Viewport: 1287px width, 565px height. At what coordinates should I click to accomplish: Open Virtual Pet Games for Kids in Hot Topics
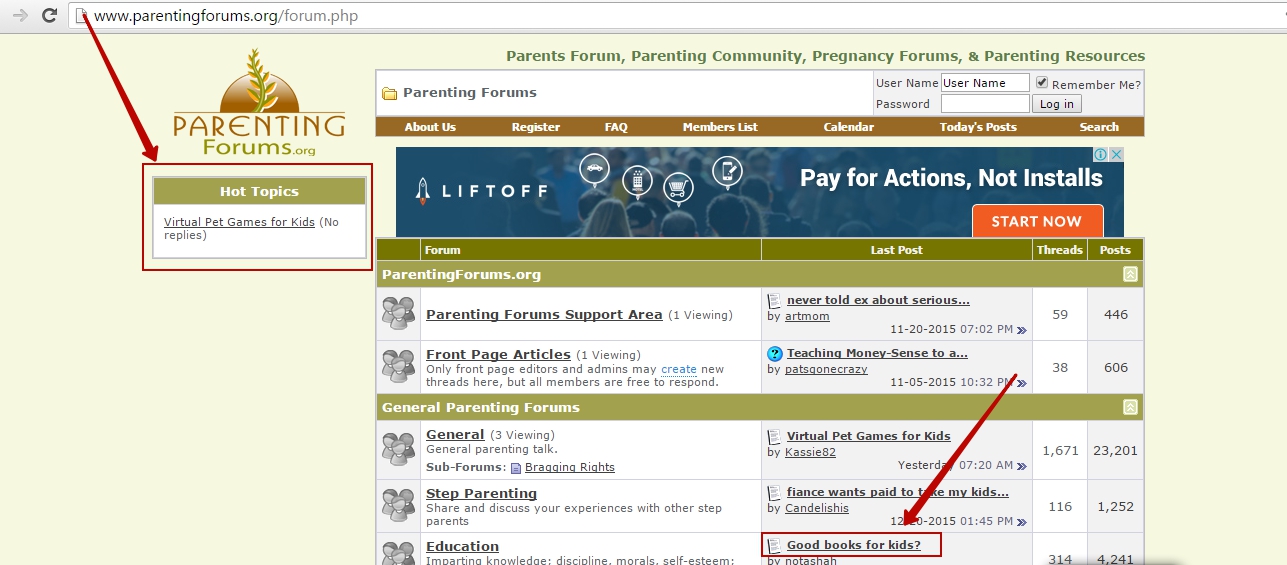tap(239, 222)
